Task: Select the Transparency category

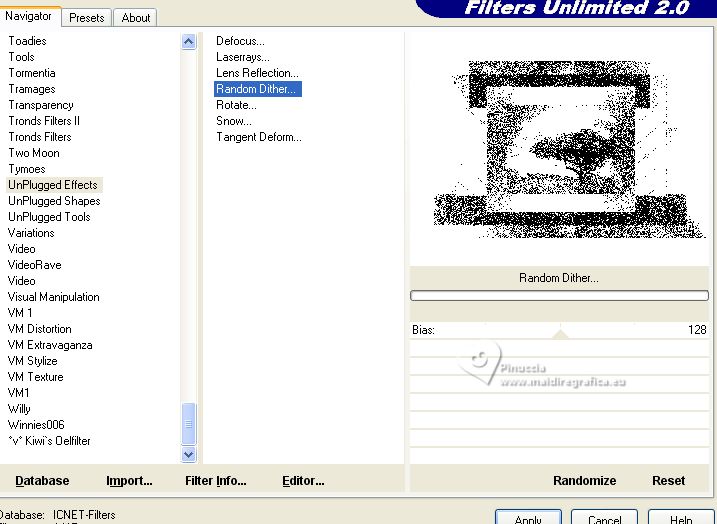Action: click(x=41, y=105)
